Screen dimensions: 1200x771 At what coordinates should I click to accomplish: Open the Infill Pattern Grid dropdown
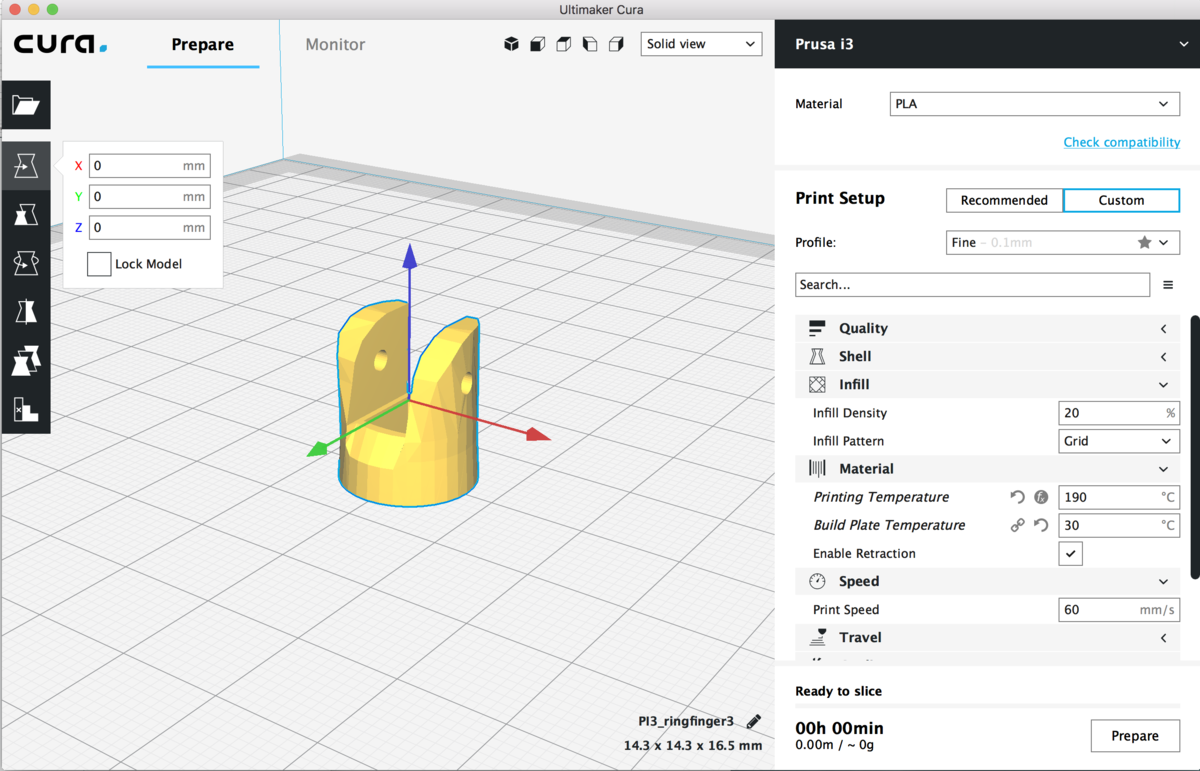click(x=1119, y=441)
